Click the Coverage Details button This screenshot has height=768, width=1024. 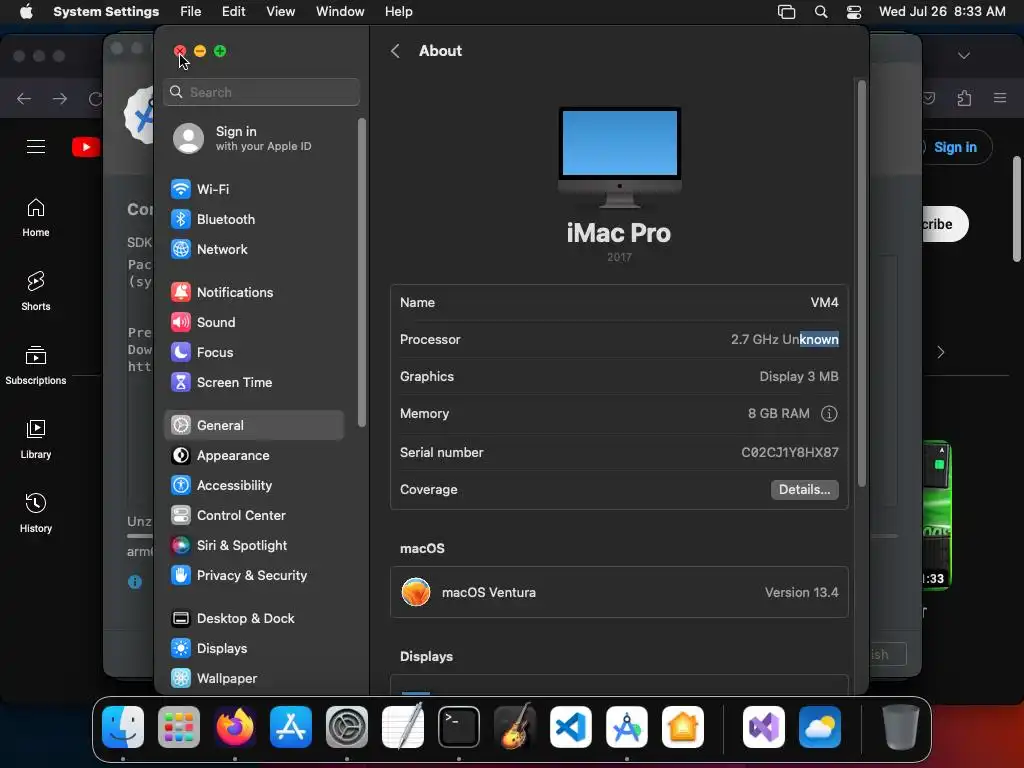point(805,490)
